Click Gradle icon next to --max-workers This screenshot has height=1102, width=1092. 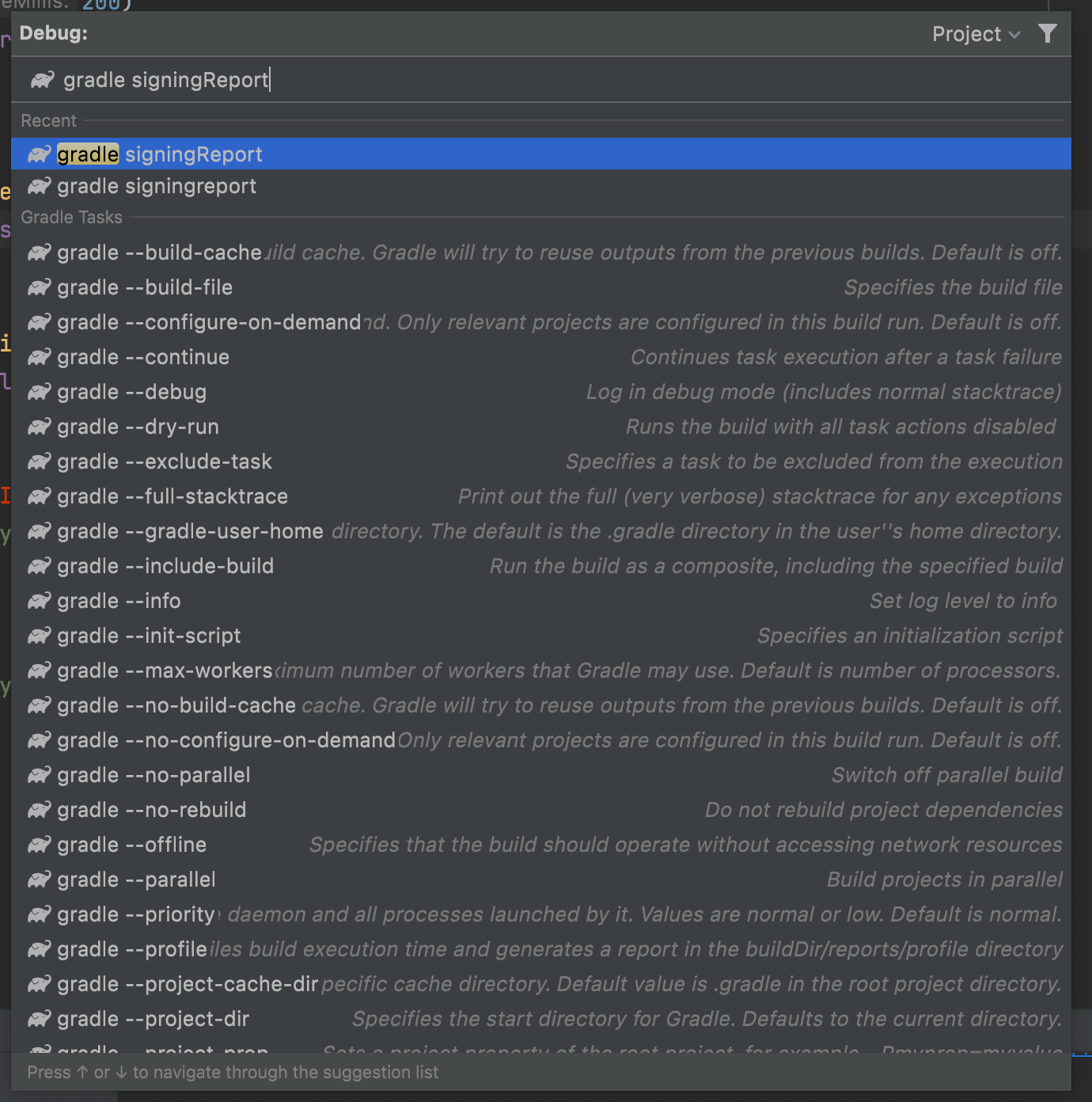point(40,671)
